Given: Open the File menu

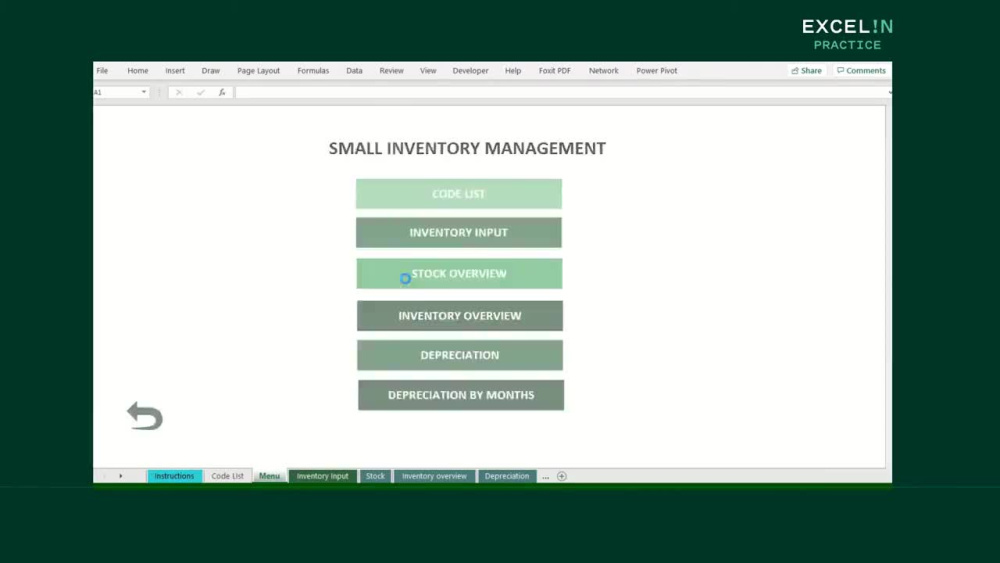Looking at the screenshot, I should pos(102,71).
